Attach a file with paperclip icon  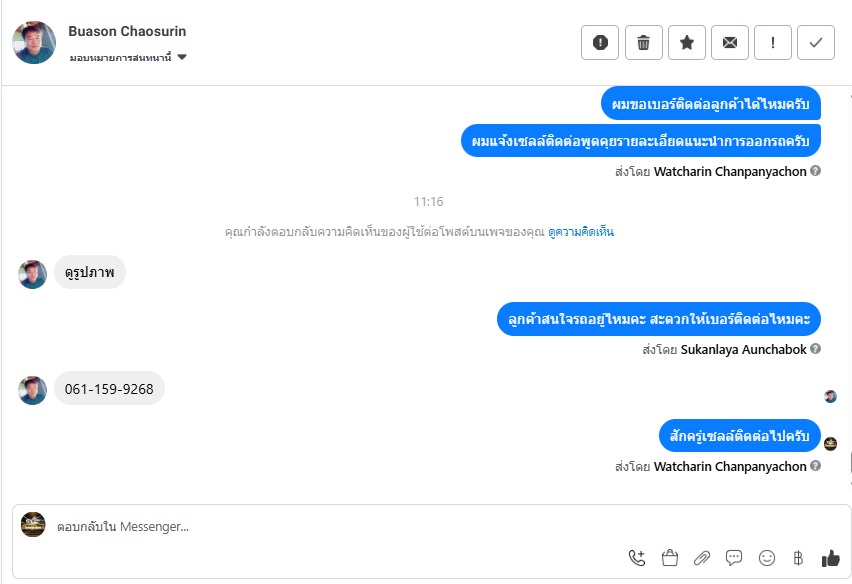[x=701, y=558]
